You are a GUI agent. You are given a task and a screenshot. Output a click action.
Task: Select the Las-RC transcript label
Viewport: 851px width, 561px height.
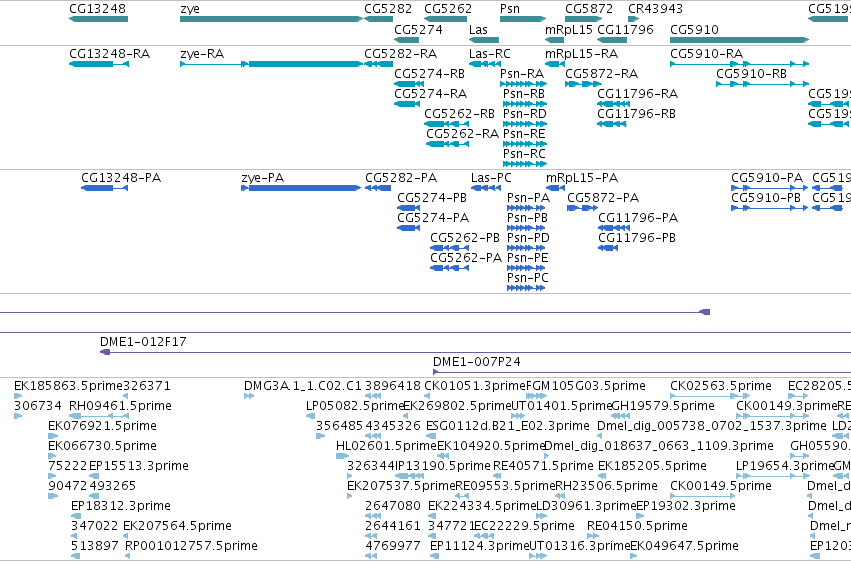490,54
